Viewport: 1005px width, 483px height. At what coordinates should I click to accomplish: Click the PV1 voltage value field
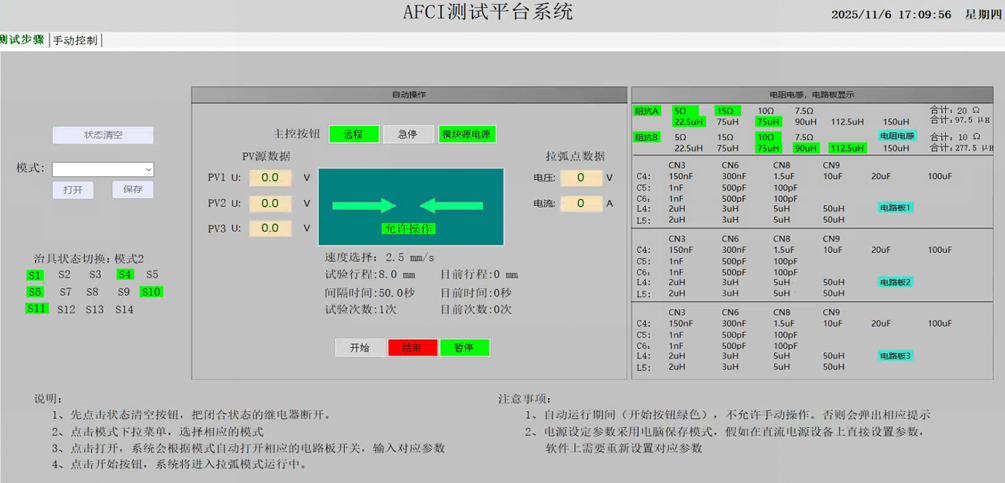click(270, 178)
